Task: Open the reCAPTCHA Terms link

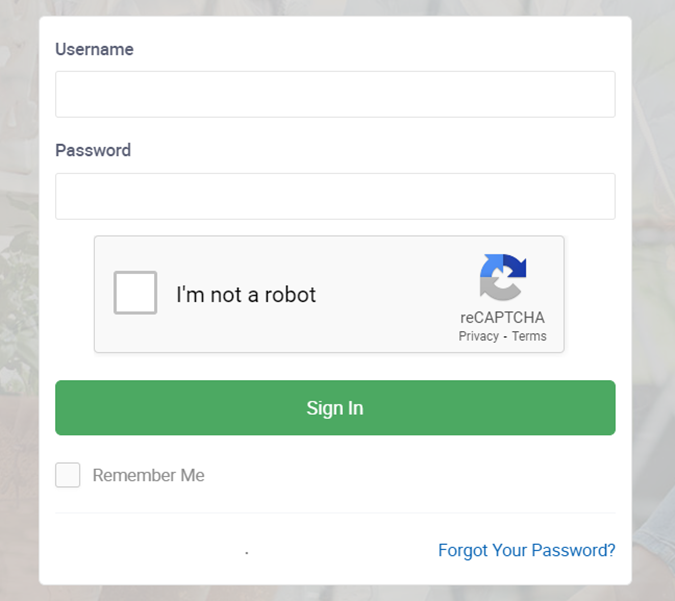Action: coord(529,336)
